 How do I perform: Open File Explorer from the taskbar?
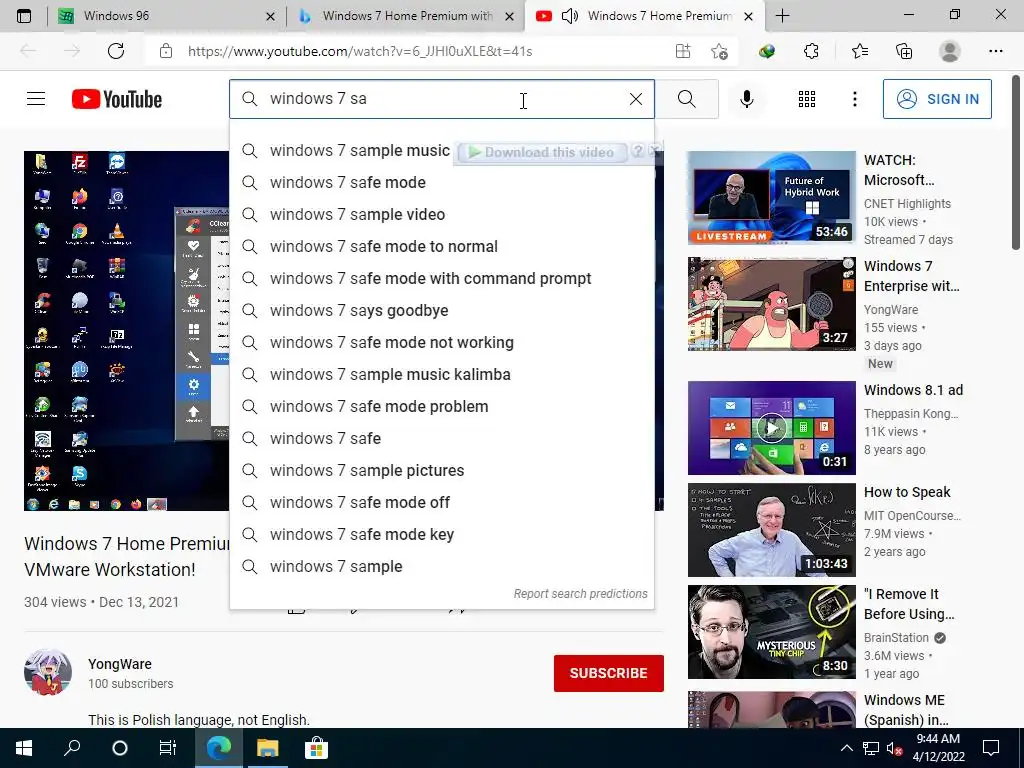[x=267, y=748]
